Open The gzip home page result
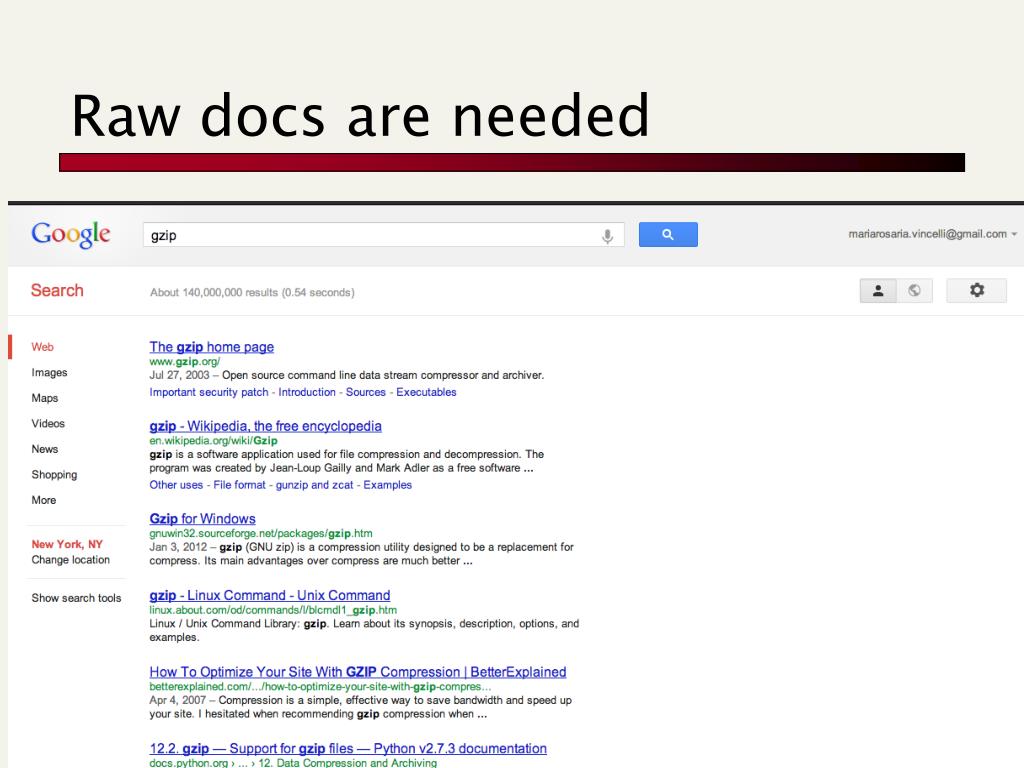Image resolution: width=1024 pixels, height=768 pixels. click(x=212, y=347)
